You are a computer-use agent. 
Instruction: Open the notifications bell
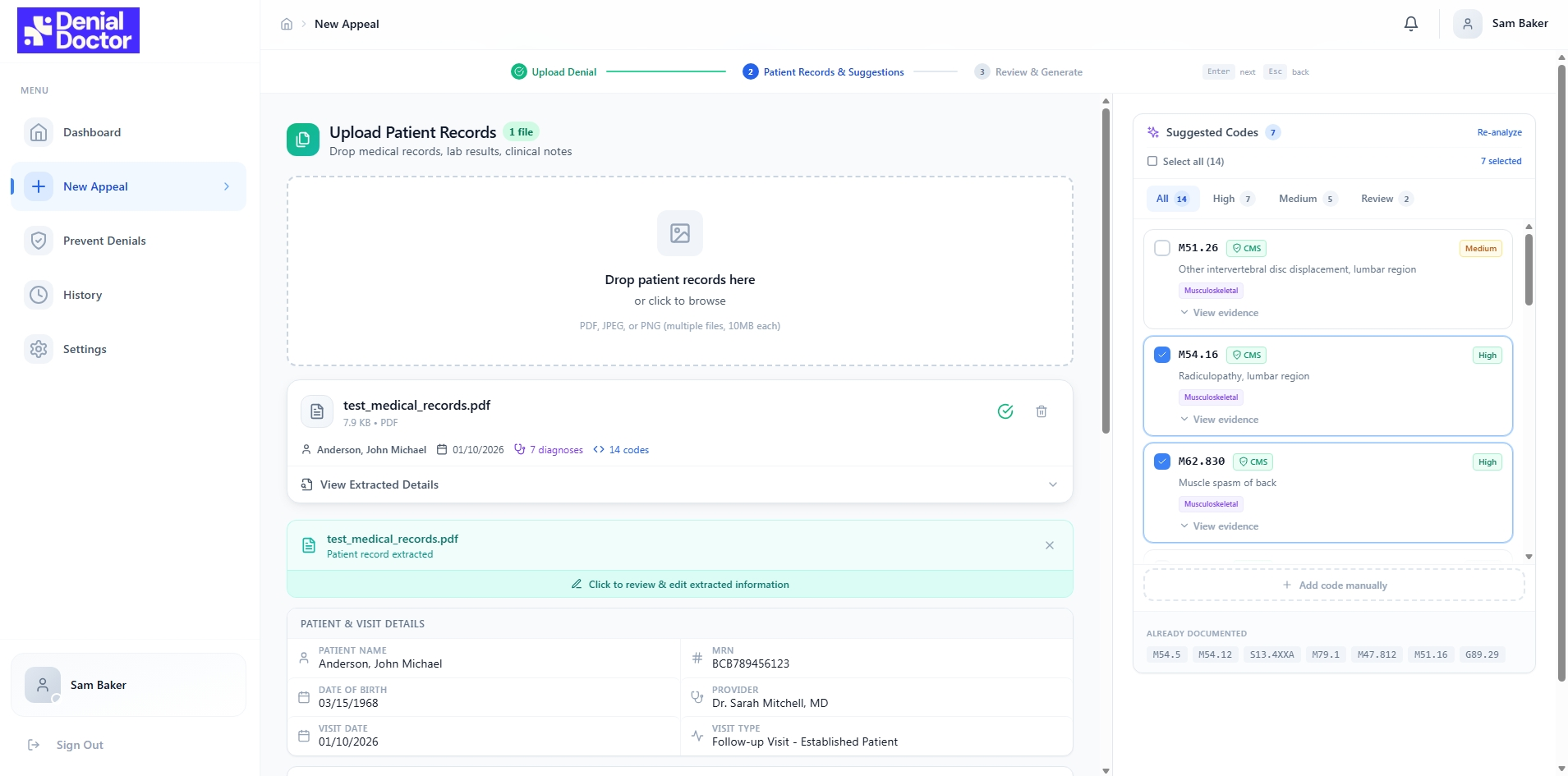point(1411,24)
